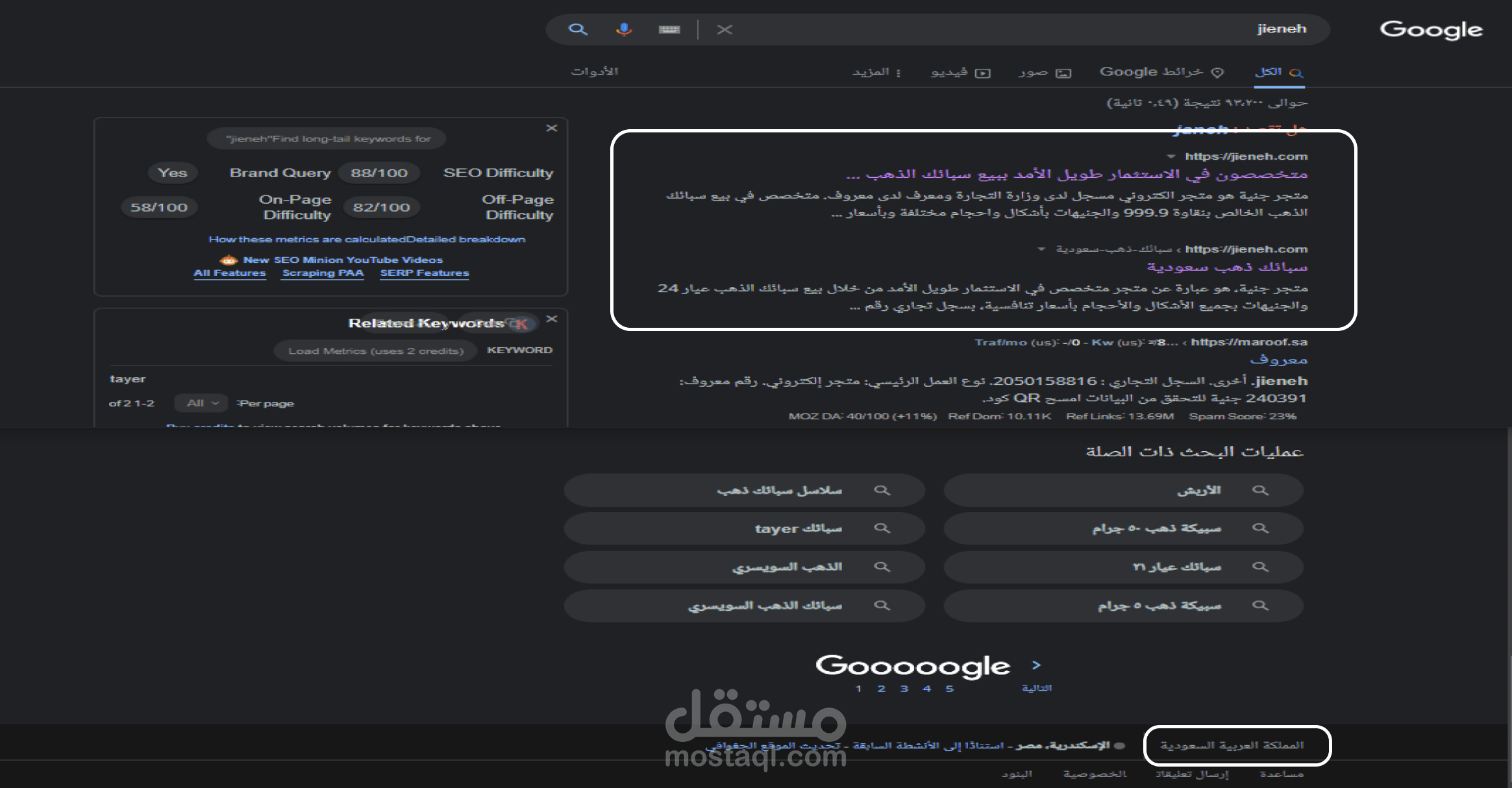Viewport: 1512px width, 788px height.
Task: Expand dropdown arrow beside first jieneh.com URL
Action: click(1171, 156)
